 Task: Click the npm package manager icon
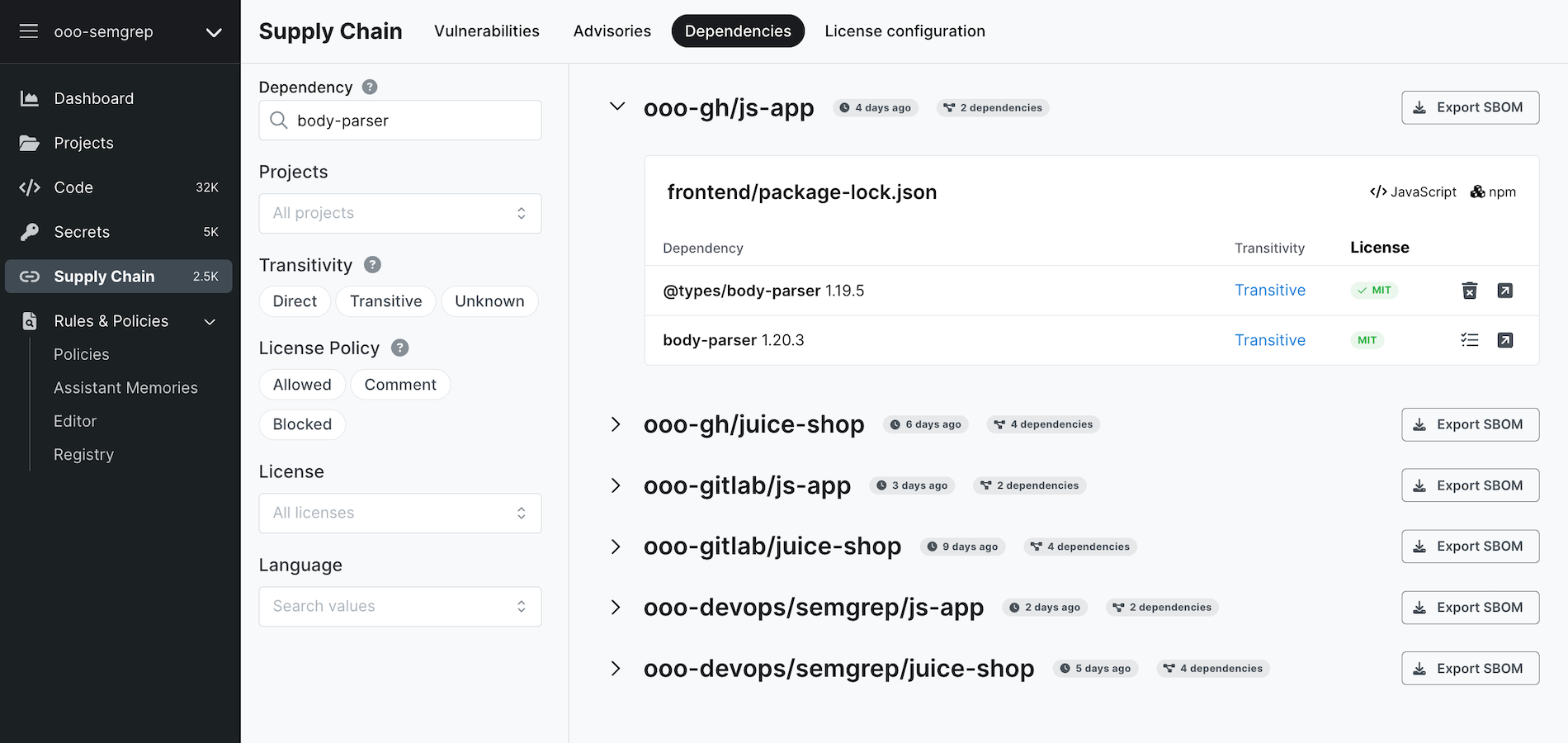pyautogui.click(x=1476, y=192)
